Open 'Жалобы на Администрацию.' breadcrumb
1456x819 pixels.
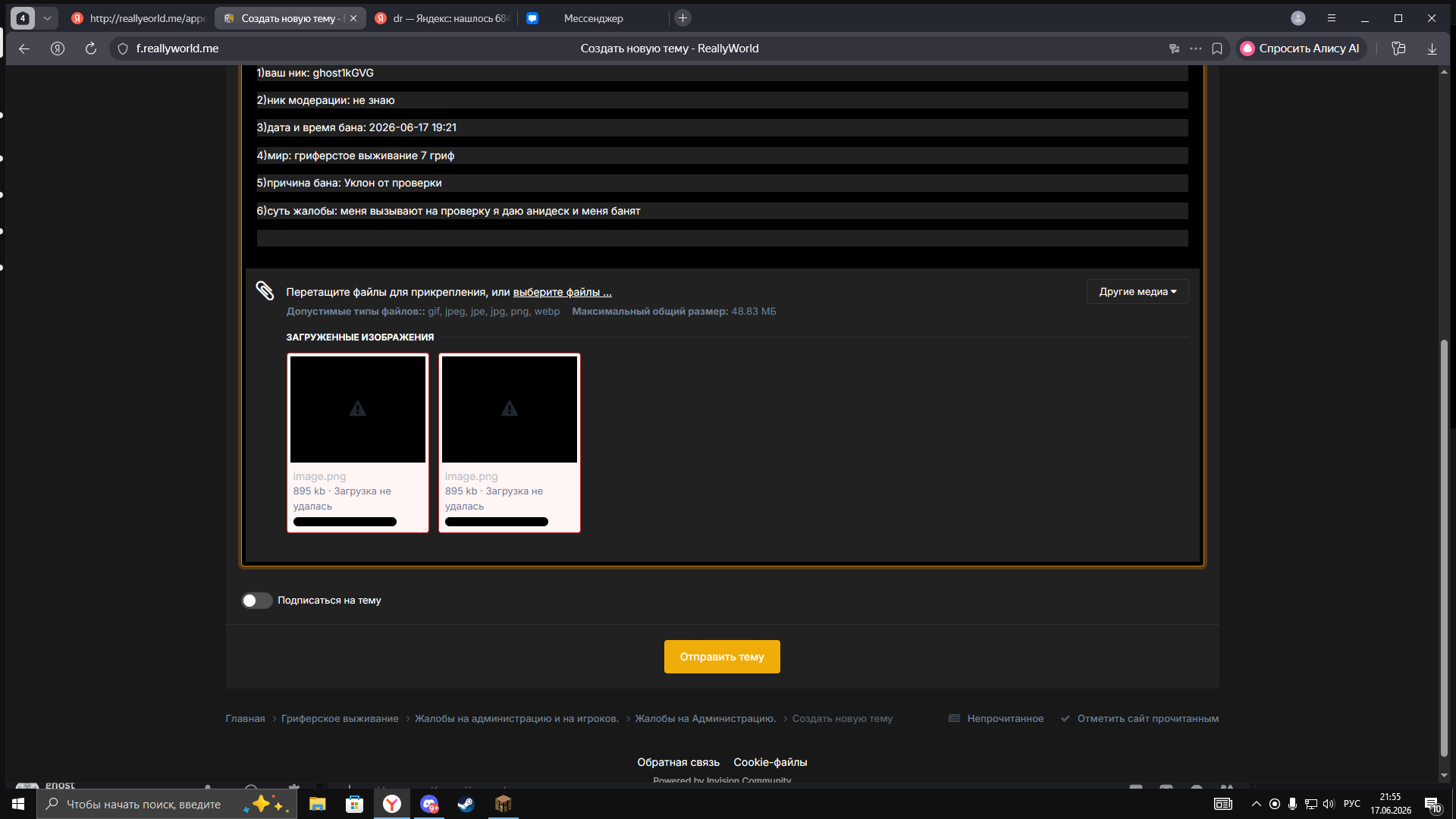[705, 719]
